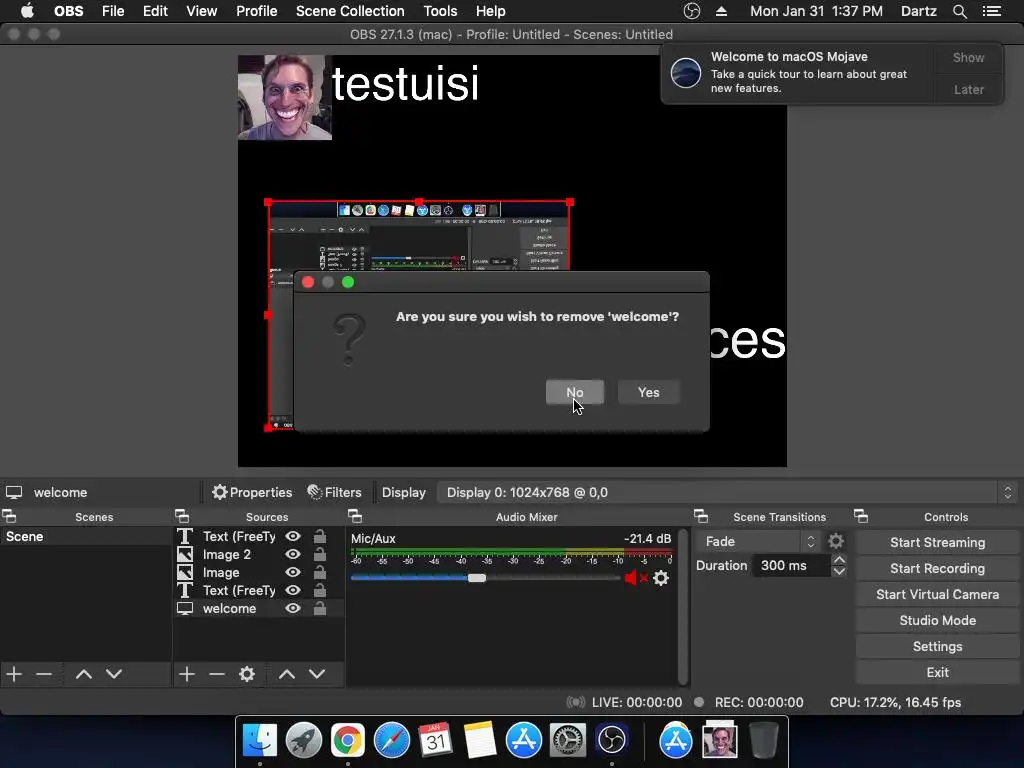The width and height of the screenshot is (1024, 768).
Task: Click Start Streaming
Action: point(937,542)
